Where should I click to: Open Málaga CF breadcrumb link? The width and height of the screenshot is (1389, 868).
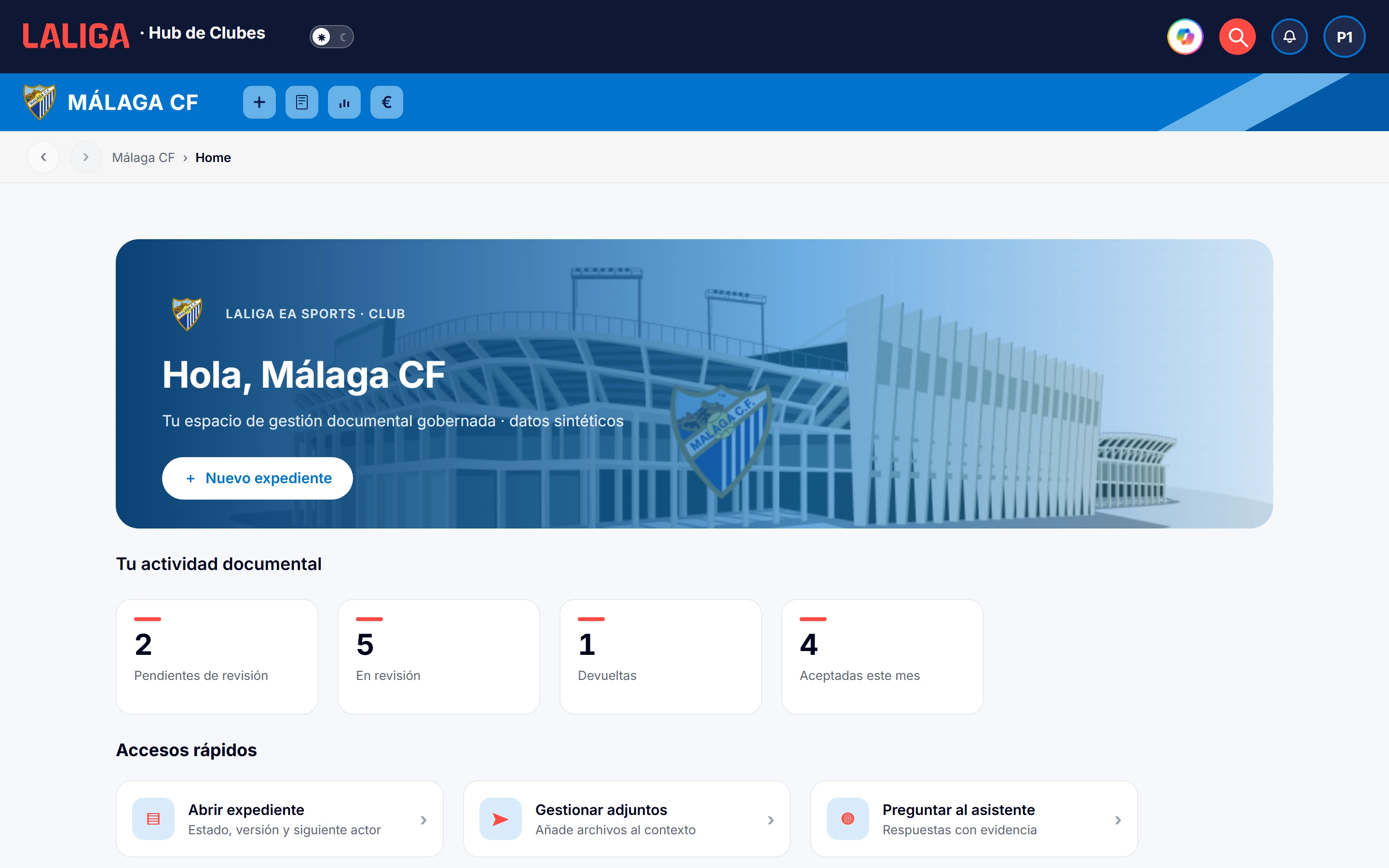(x=144, y=157)
